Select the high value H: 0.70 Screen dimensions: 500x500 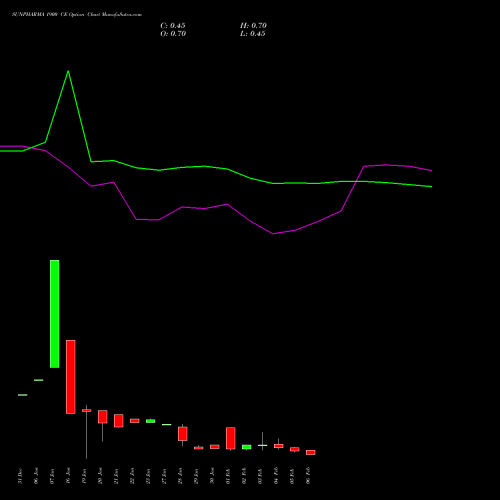click(x=253, y=26)
